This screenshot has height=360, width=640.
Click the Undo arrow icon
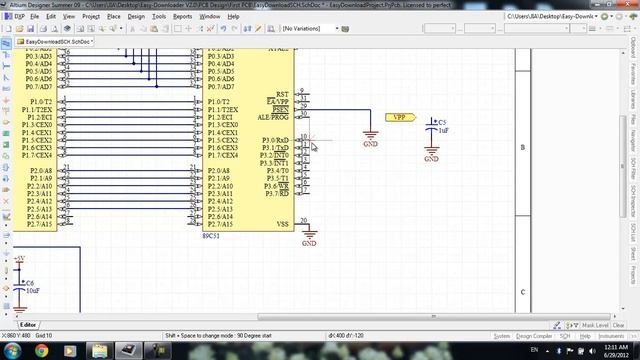tap(223, 29)
